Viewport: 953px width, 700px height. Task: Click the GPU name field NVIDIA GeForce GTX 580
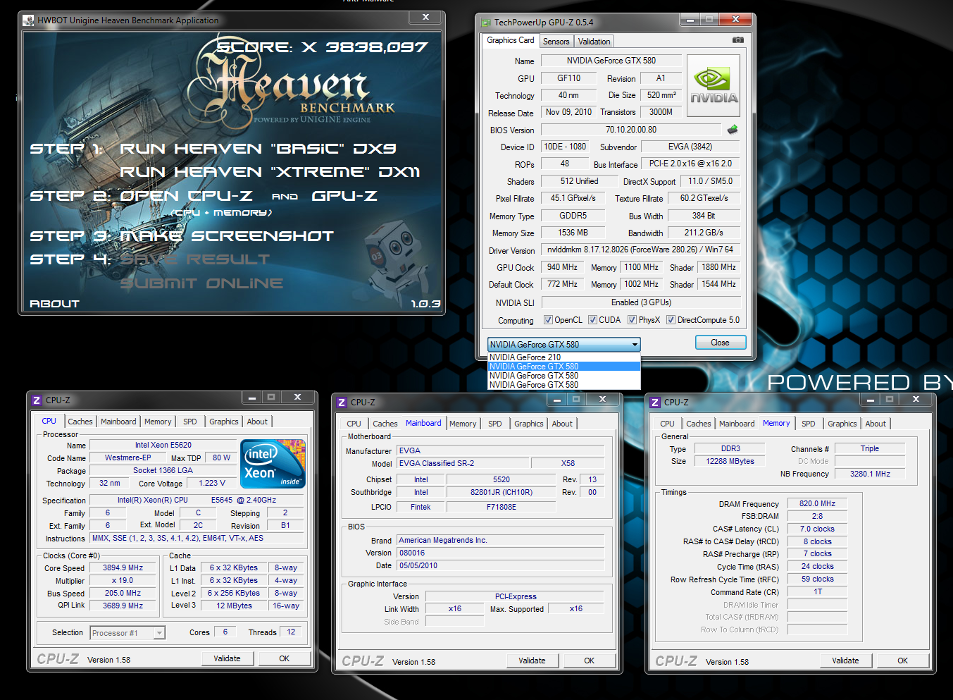coord(611,61)
